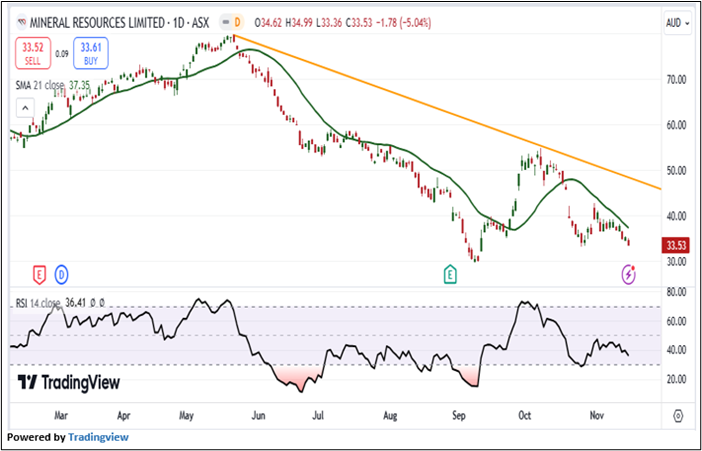Click the Jun label on the time axis
Image resolution: width=702 pixels, height=451 pixels.
258,416
